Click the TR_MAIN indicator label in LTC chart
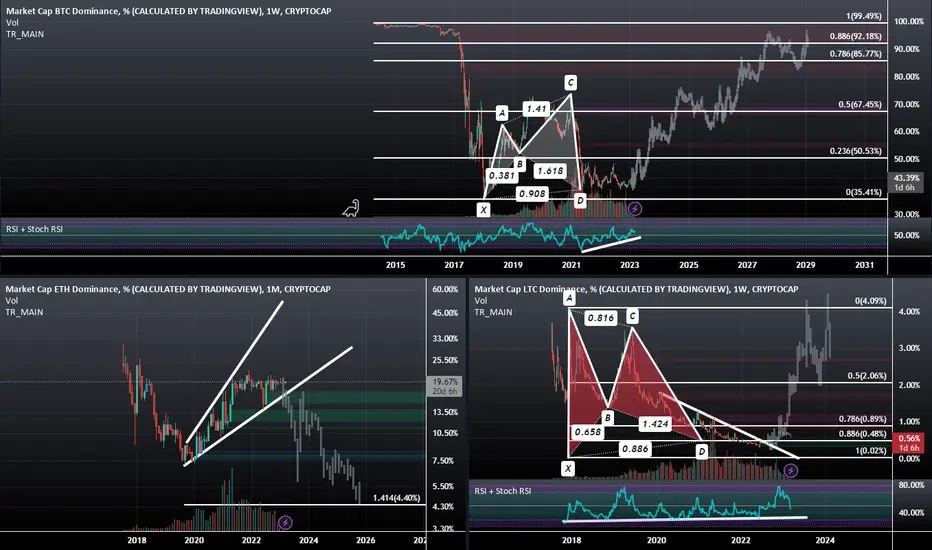This screenshot has width=932, height=550. tap(493, 312)
